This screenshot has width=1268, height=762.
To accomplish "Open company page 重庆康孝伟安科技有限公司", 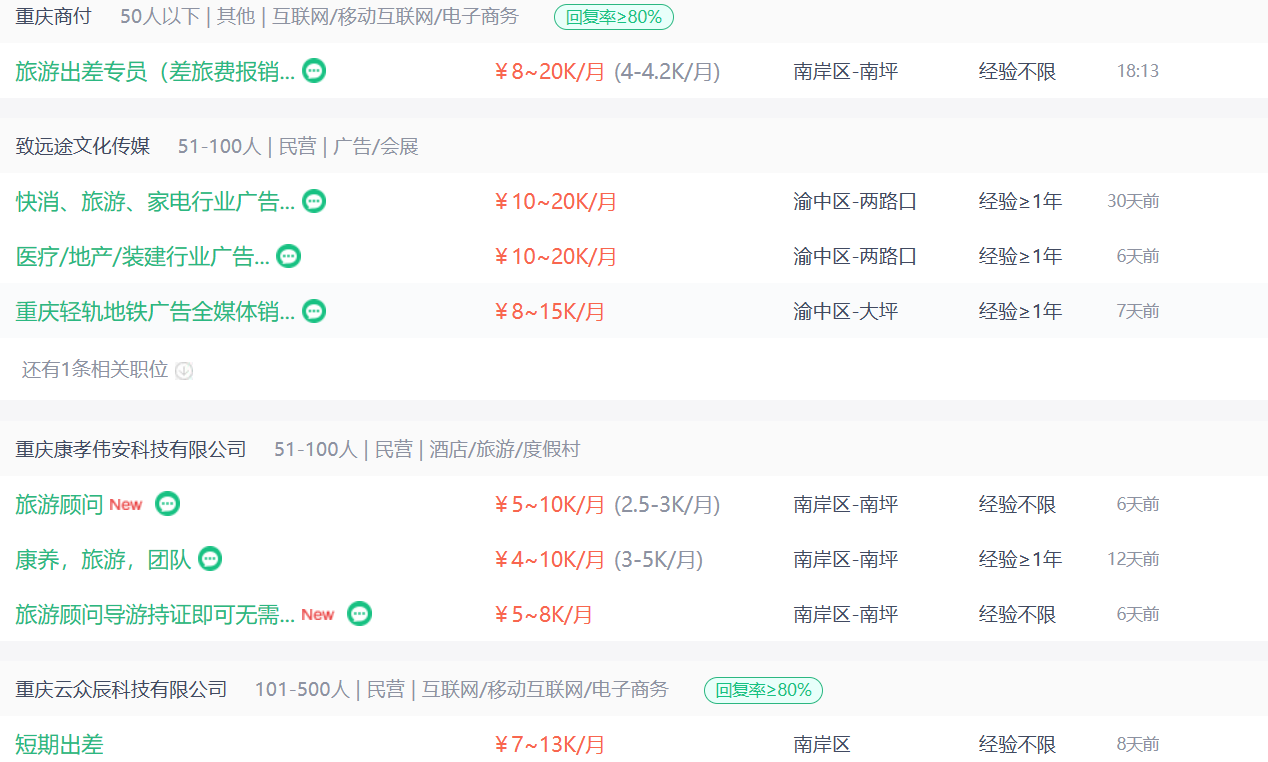I will click(131, 450).
